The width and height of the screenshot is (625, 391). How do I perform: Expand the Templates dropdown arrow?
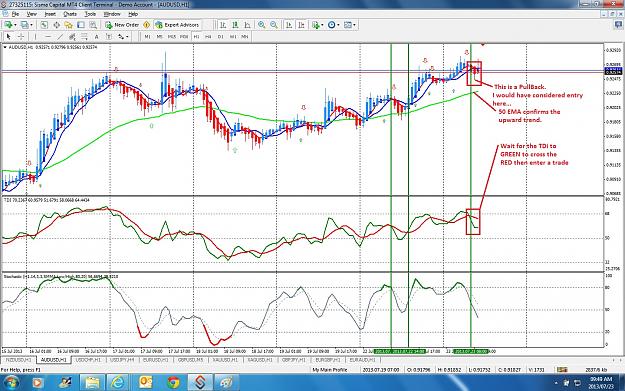(x=354, y=25)
